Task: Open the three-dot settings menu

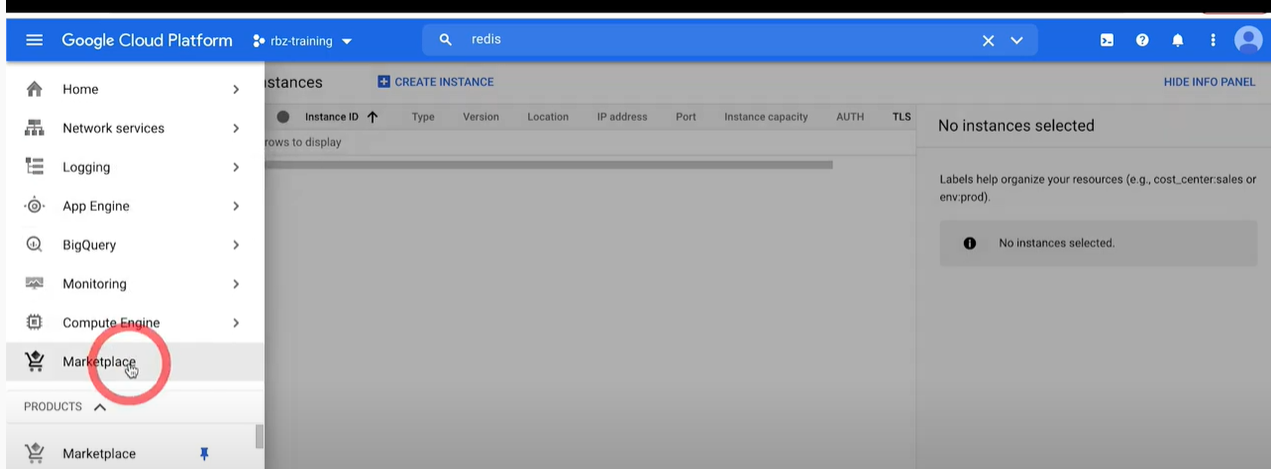Action: 1213,41
